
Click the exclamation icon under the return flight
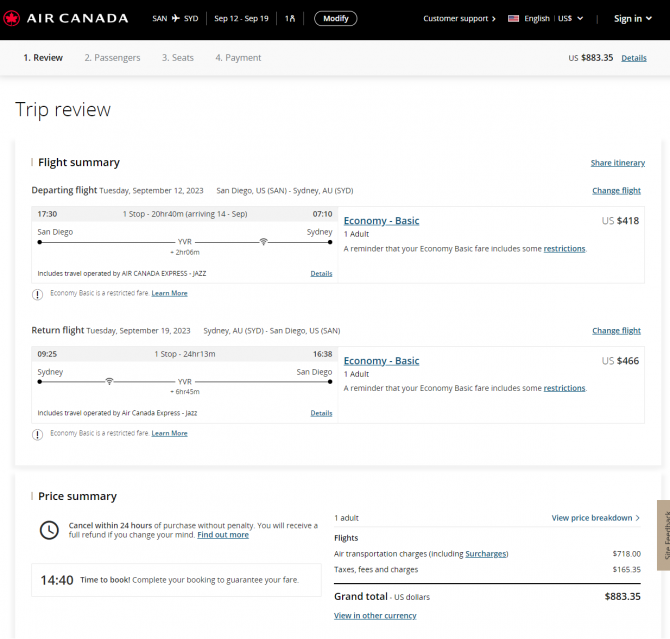pyautogui.click(x=38, y=435)
